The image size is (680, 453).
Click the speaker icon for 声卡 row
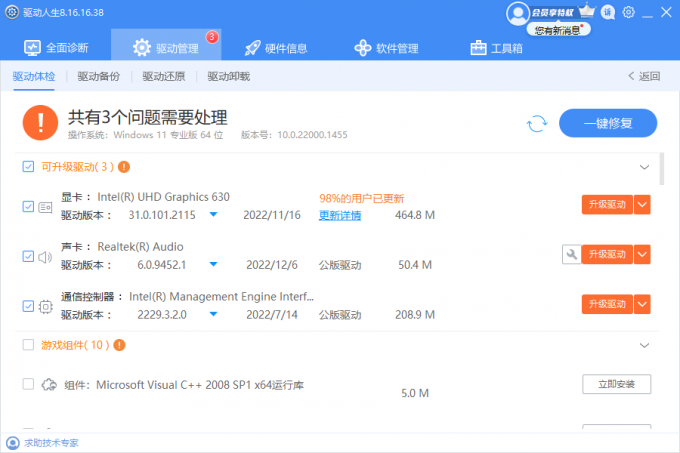[x=45, y=257]
